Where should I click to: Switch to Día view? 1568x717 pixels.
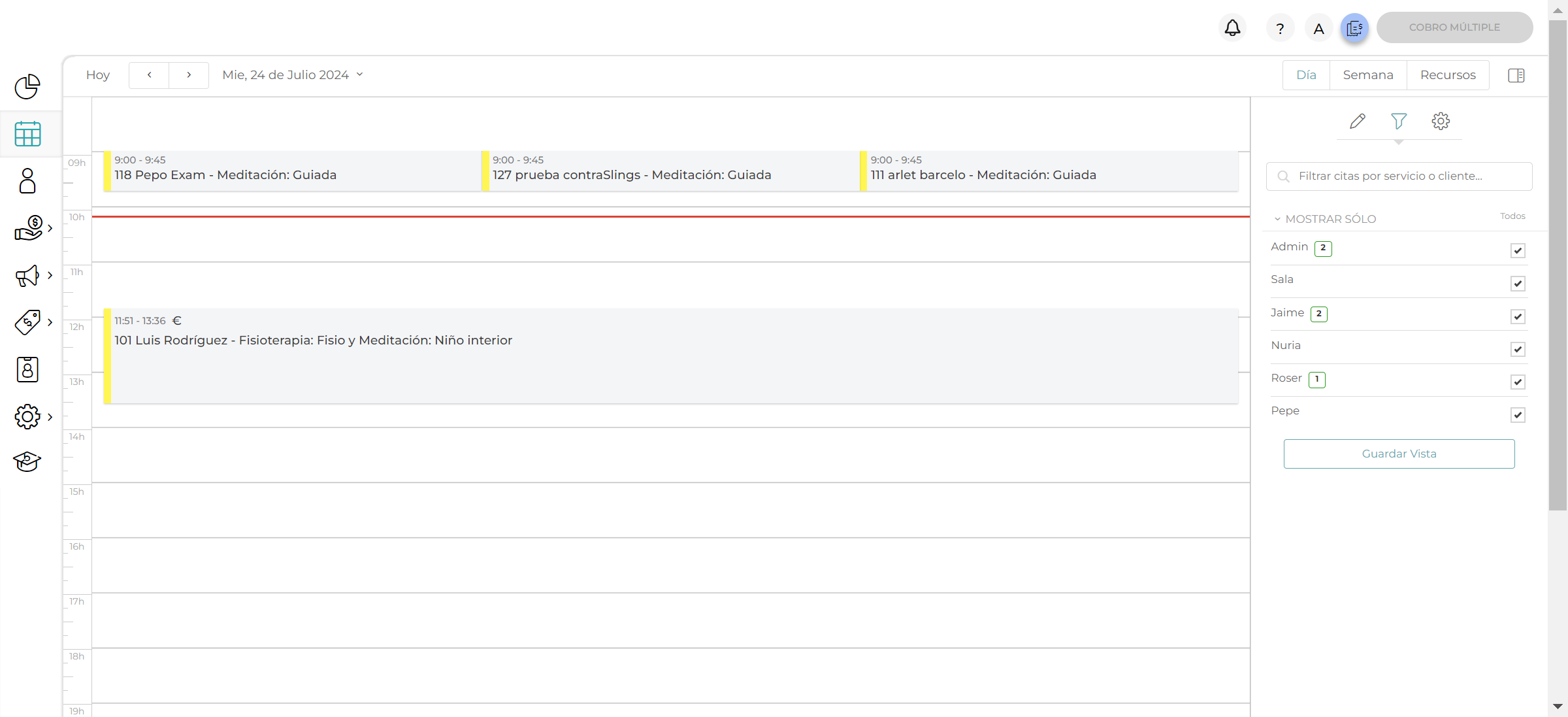(x=1306, y=75)
